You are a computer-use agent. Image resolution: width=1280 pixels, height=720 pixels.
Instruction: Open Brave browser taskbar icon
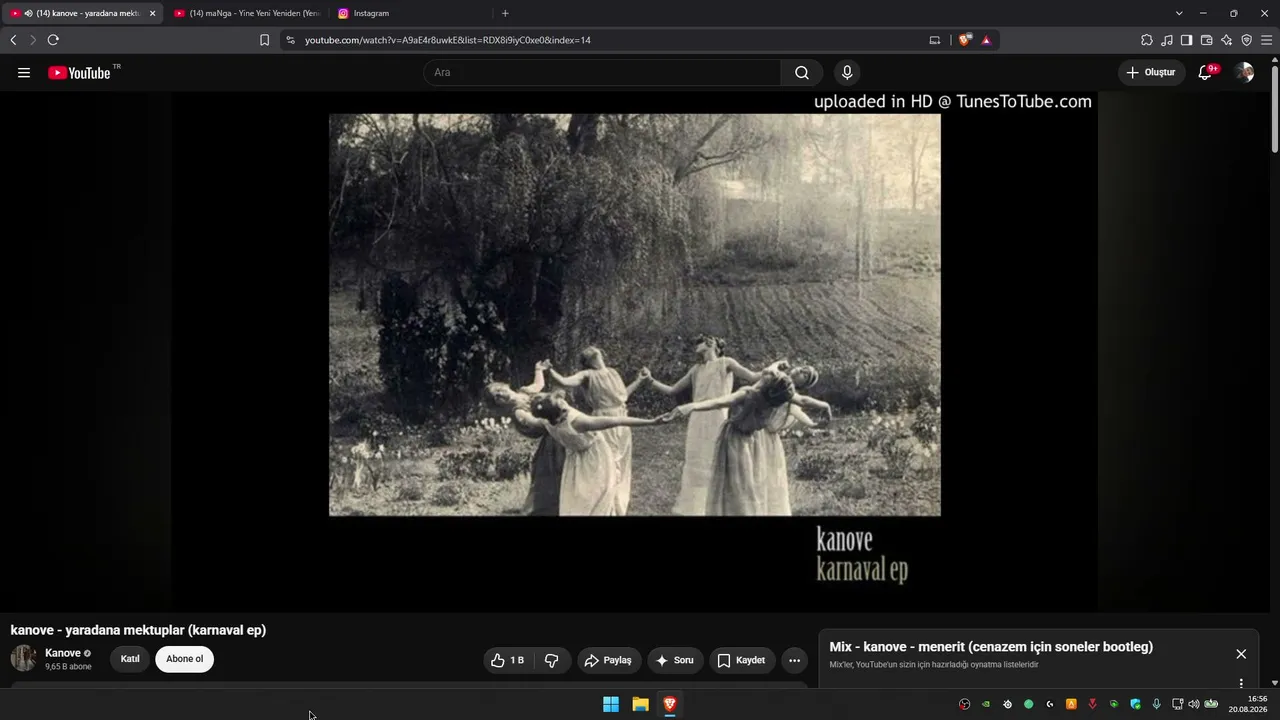[x=670, y=704]
